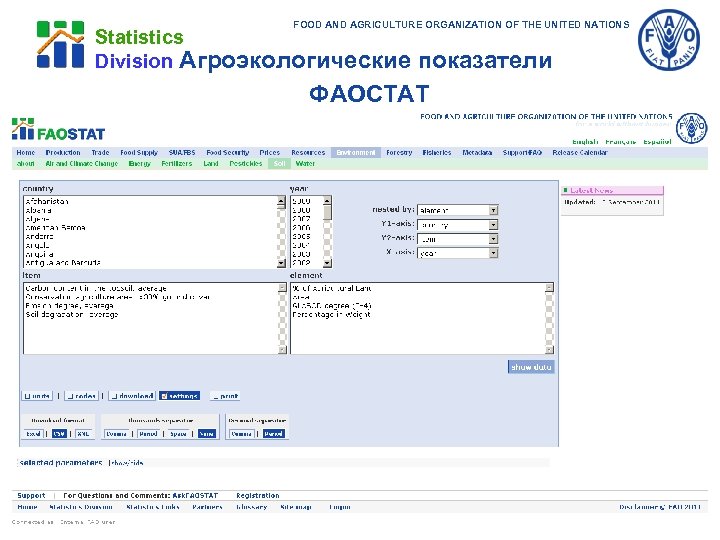The width and height of the screenshot is (720, 540).
Task: Switch language to Français
Action: click(x=620, y=142)
